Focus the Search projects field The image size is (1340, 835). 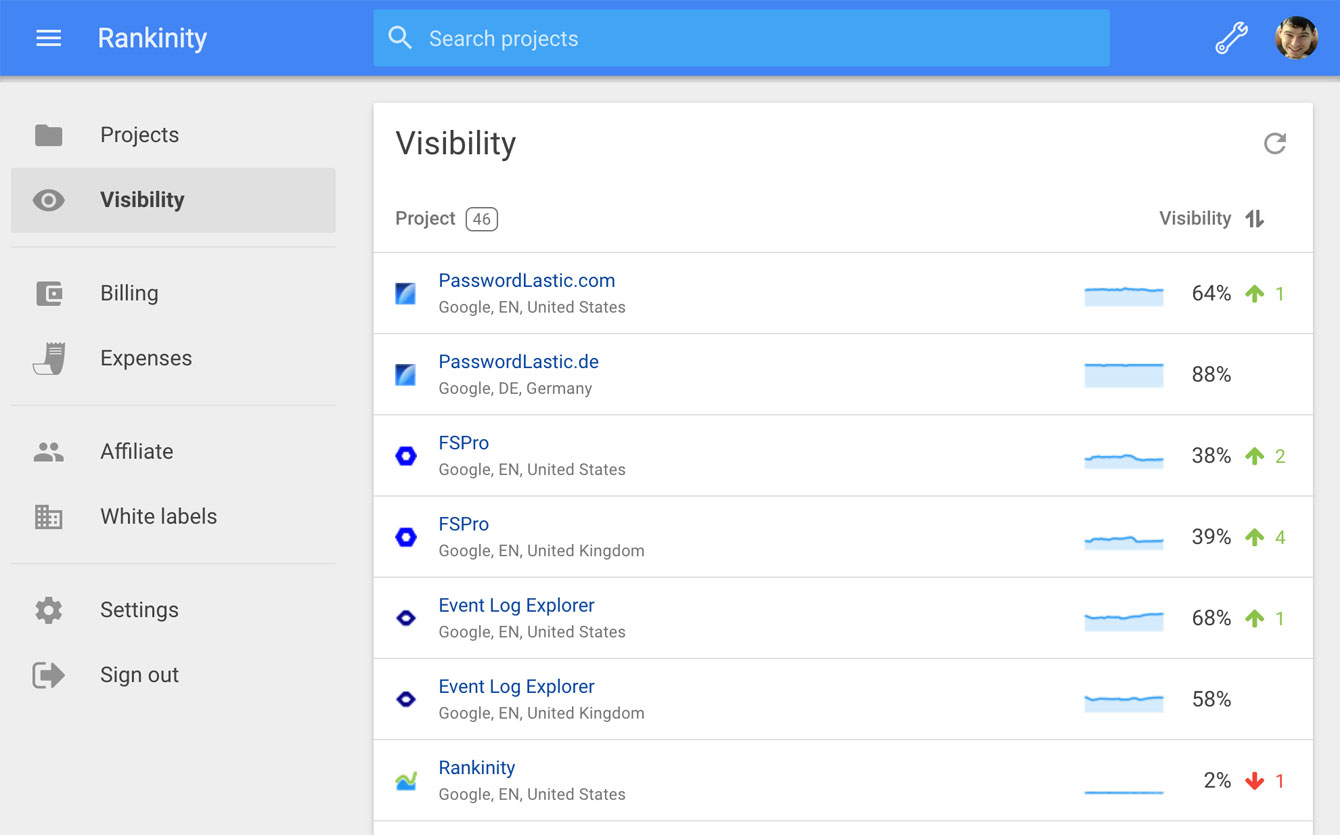click(741, 38)
